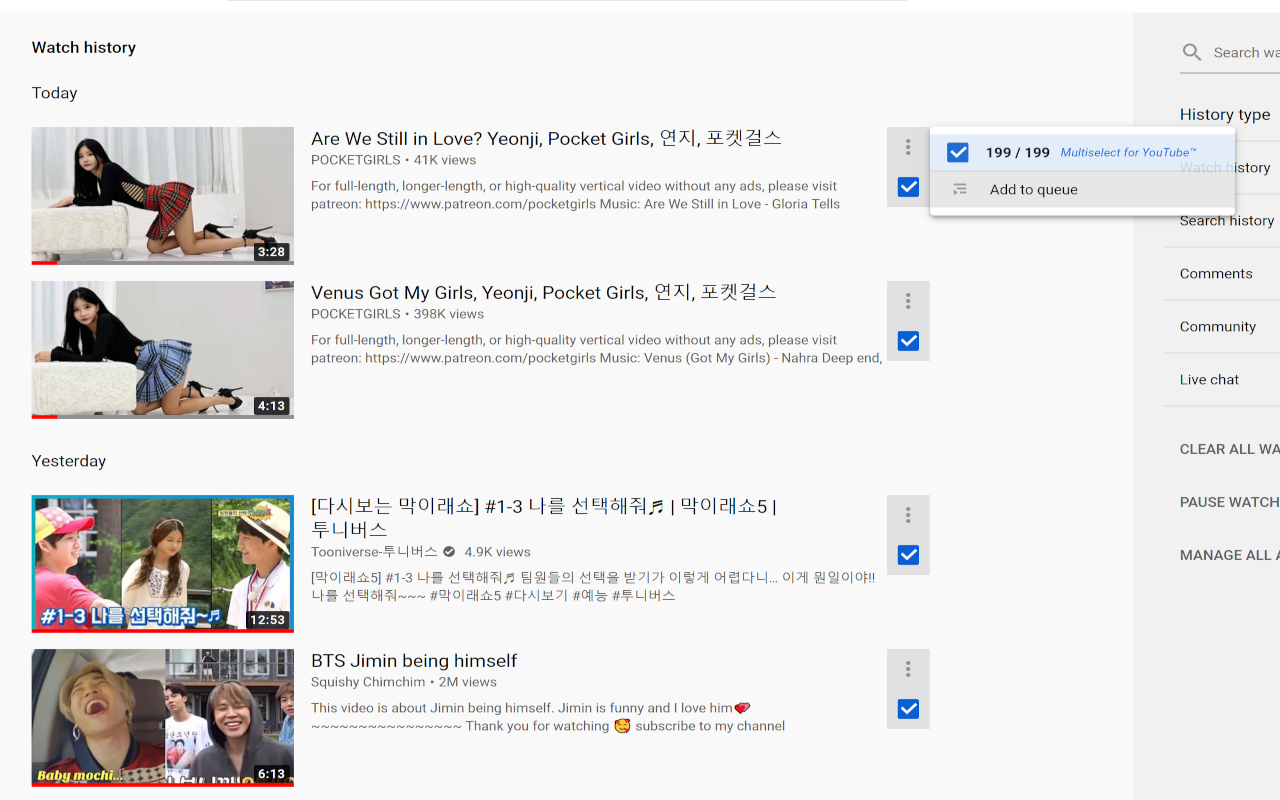Viewport: 1280px width, 800px height.
Task: Click PAUSE WATCH history button
Action: (x=1229, y=502)
